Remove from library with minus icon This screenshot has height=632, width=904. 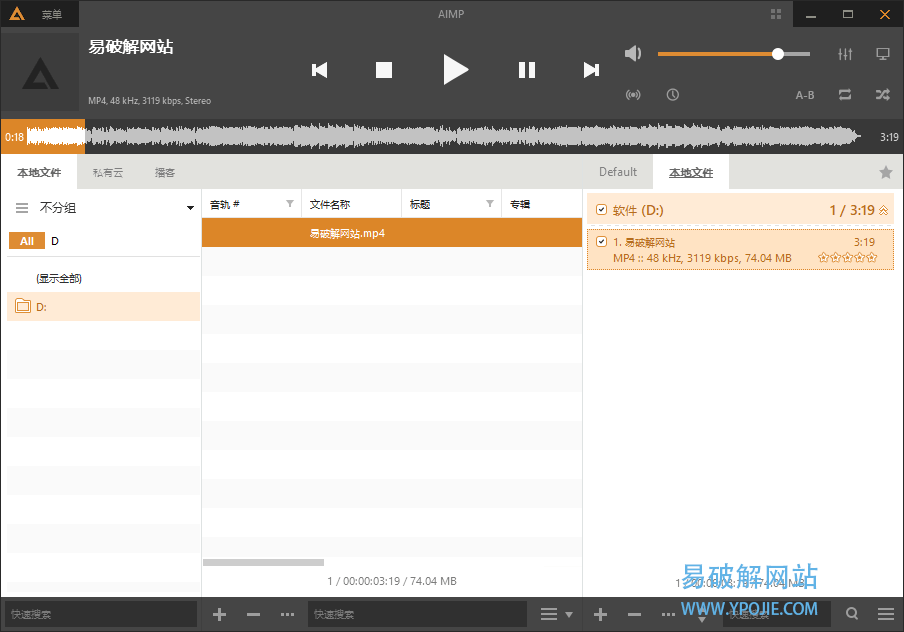coord(253,614)
